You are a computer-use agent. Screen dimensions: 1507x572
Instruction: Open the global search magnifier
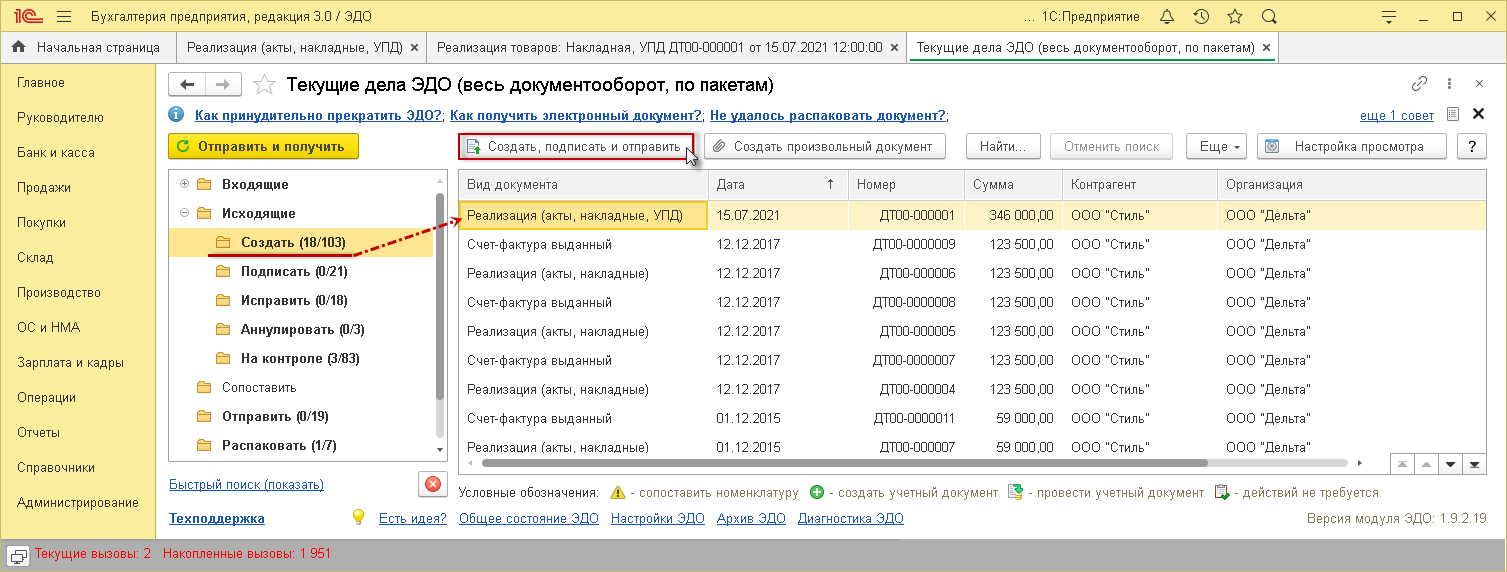coord(1269,17)
